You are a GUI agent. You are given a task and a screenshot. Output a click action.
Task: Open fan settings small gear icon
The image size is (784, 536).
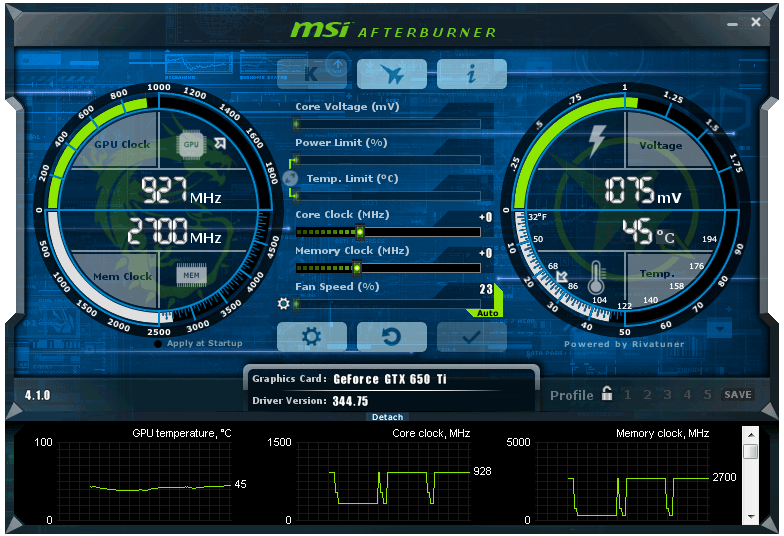coord(284,303)
